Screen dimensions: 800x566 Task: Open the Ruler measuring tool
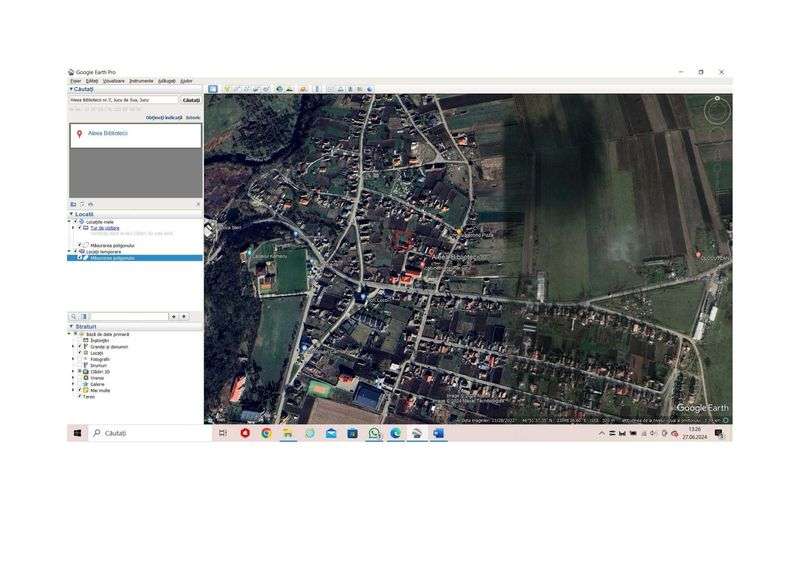coord(317,89)
